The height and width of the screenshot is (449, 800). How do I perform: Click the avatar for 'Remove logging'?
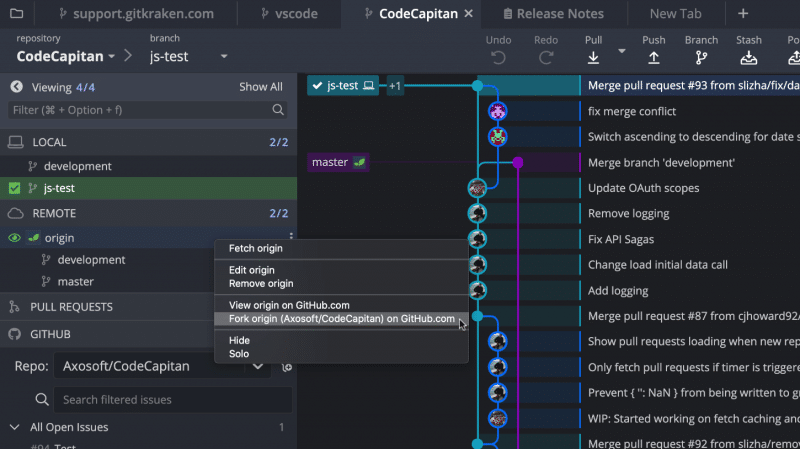[x=477, y=213]
